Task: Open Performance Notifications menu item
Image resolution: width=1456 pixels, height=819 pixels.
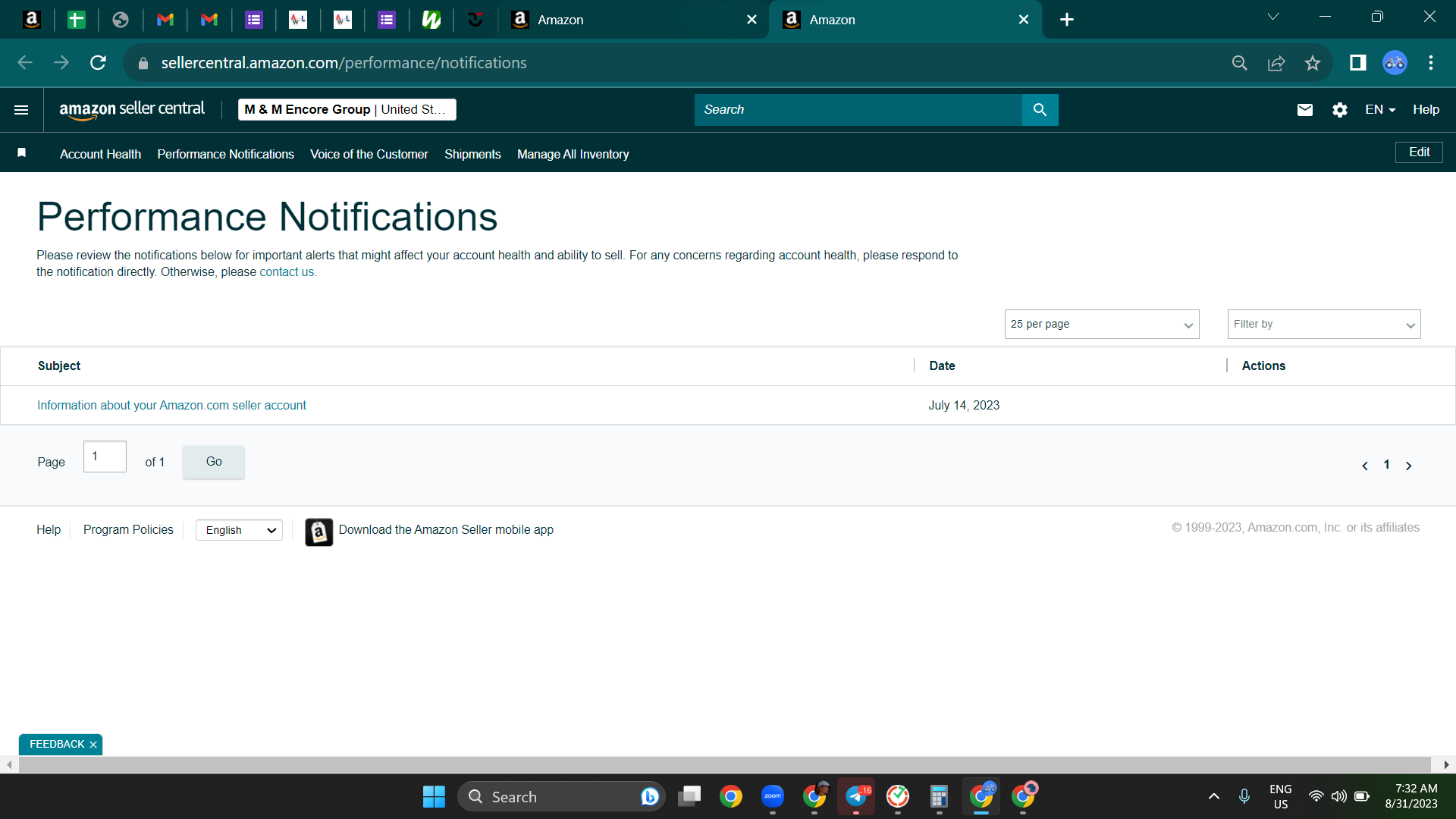Action: (x=225, y=154)
